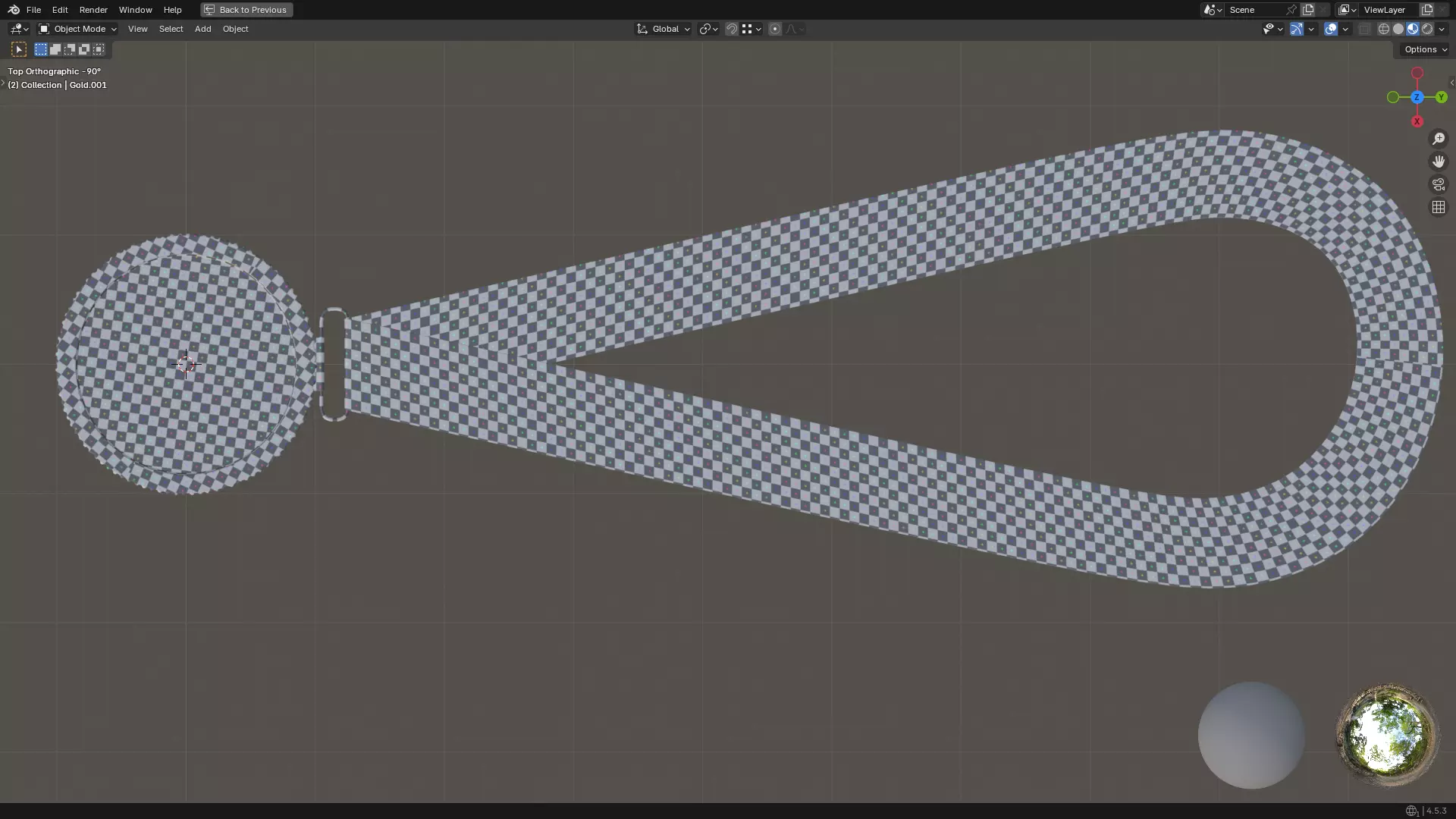Open the Object Mode dropdown
The height and width of the screenshot is (819, 1456).
tap(77, 29)
